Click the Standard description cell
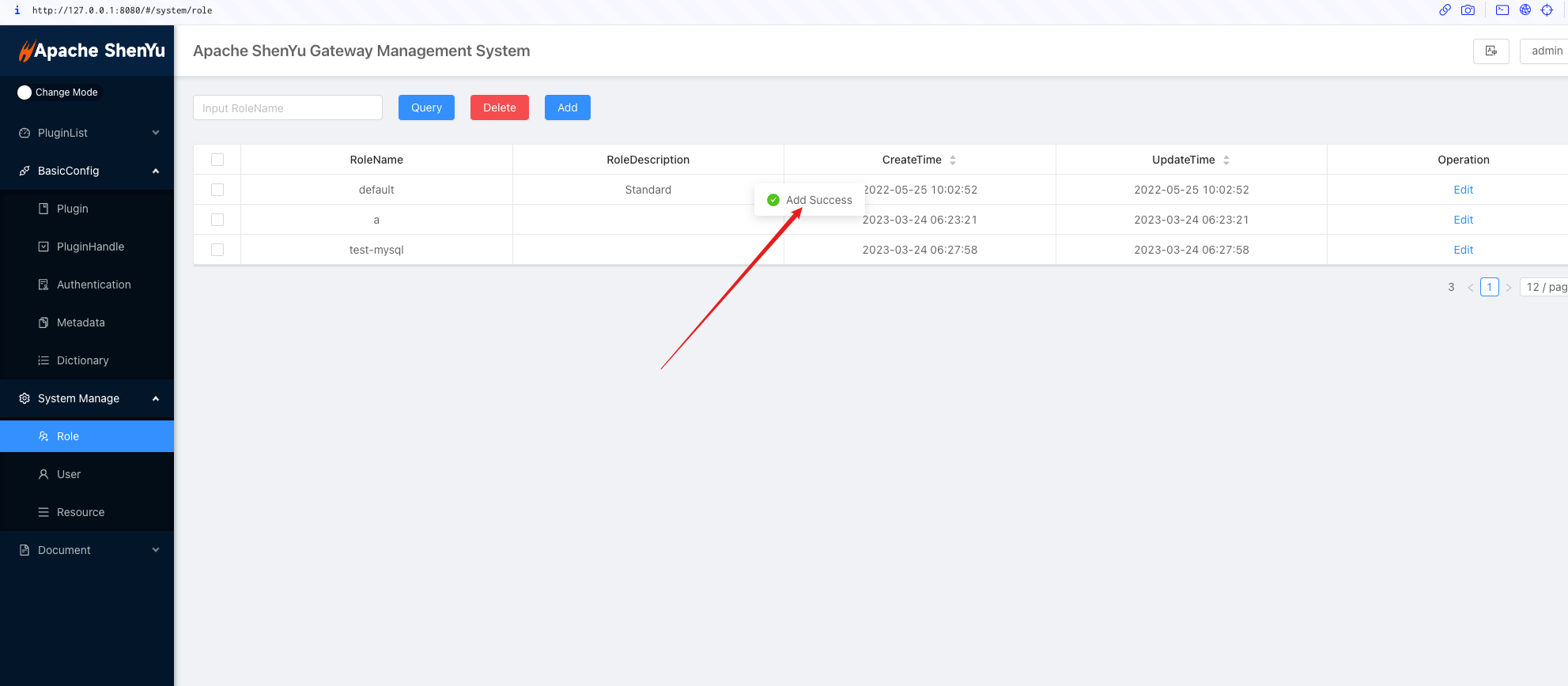The image size is (1568, 686). tap(648, 190)
